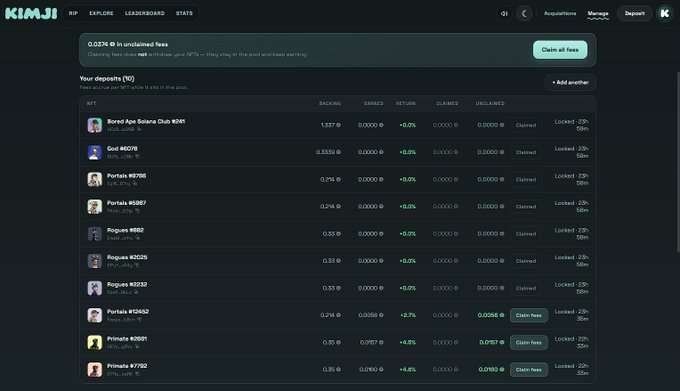Open the Primate #2691 thumbnail
680x391 pixels.
tap(95, 342)
